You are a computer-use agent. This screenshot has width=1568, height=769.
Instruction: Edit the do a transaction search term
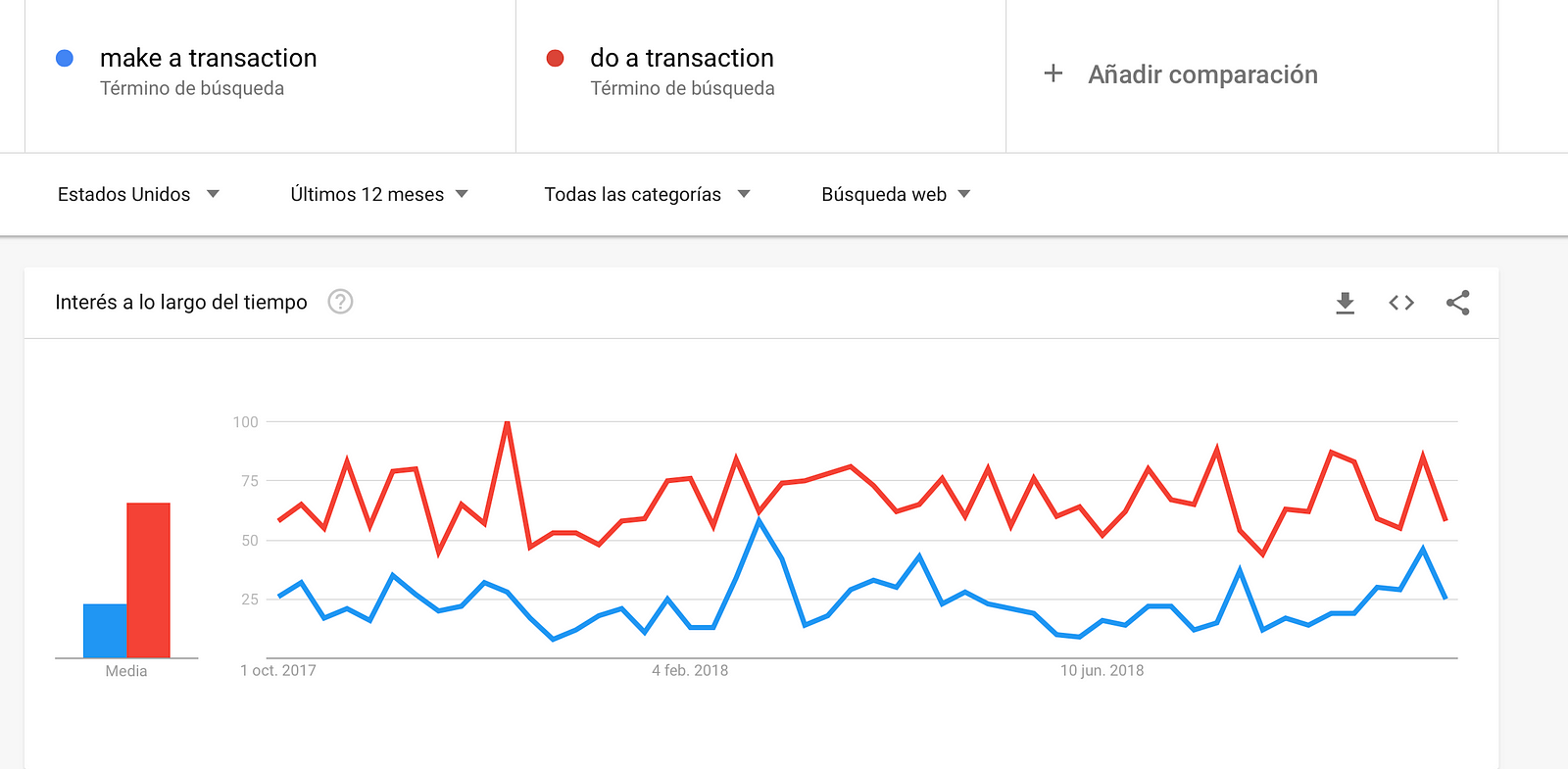[682, 58]
